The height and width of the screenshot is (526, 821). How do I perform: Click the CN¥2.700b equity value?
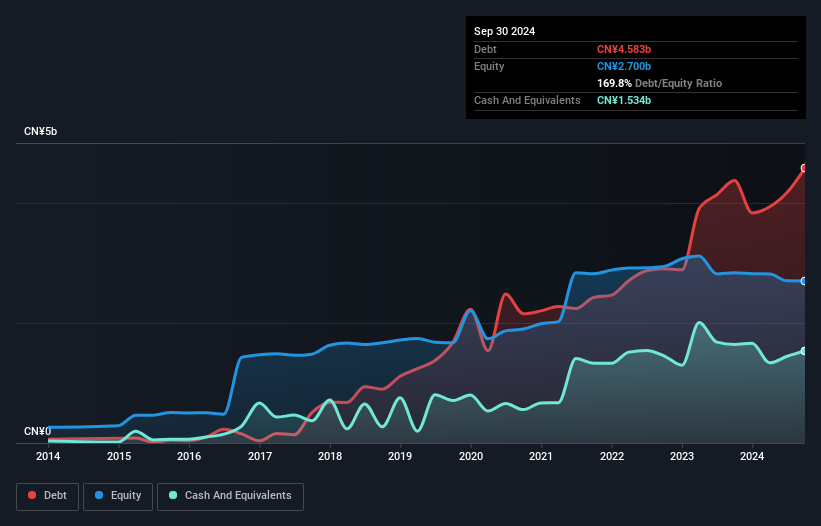pyautogui.click(x=624, y=66)
